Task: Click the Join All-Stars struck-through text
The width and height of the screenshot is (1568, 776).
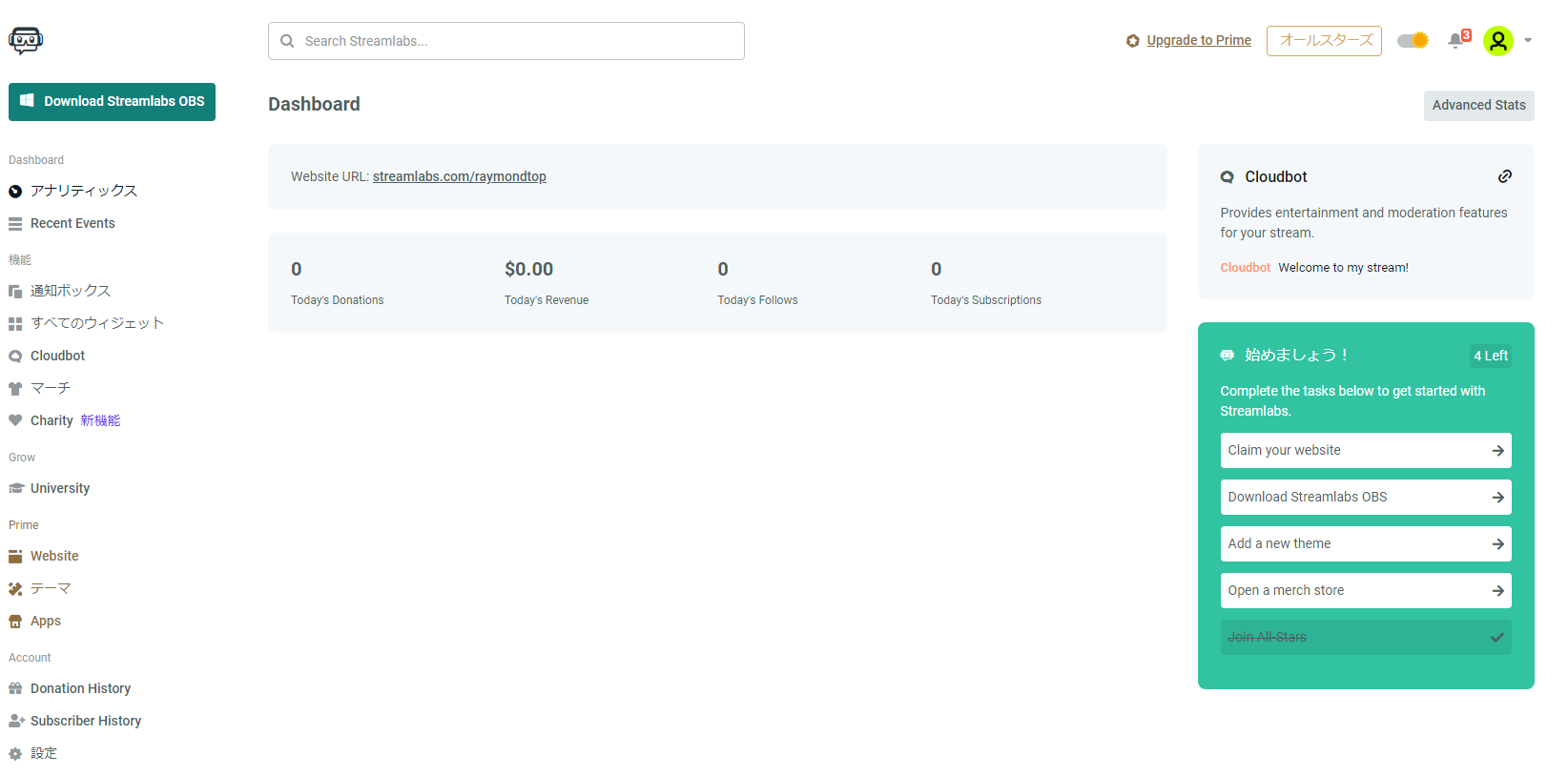Action: coord(1268,638)
